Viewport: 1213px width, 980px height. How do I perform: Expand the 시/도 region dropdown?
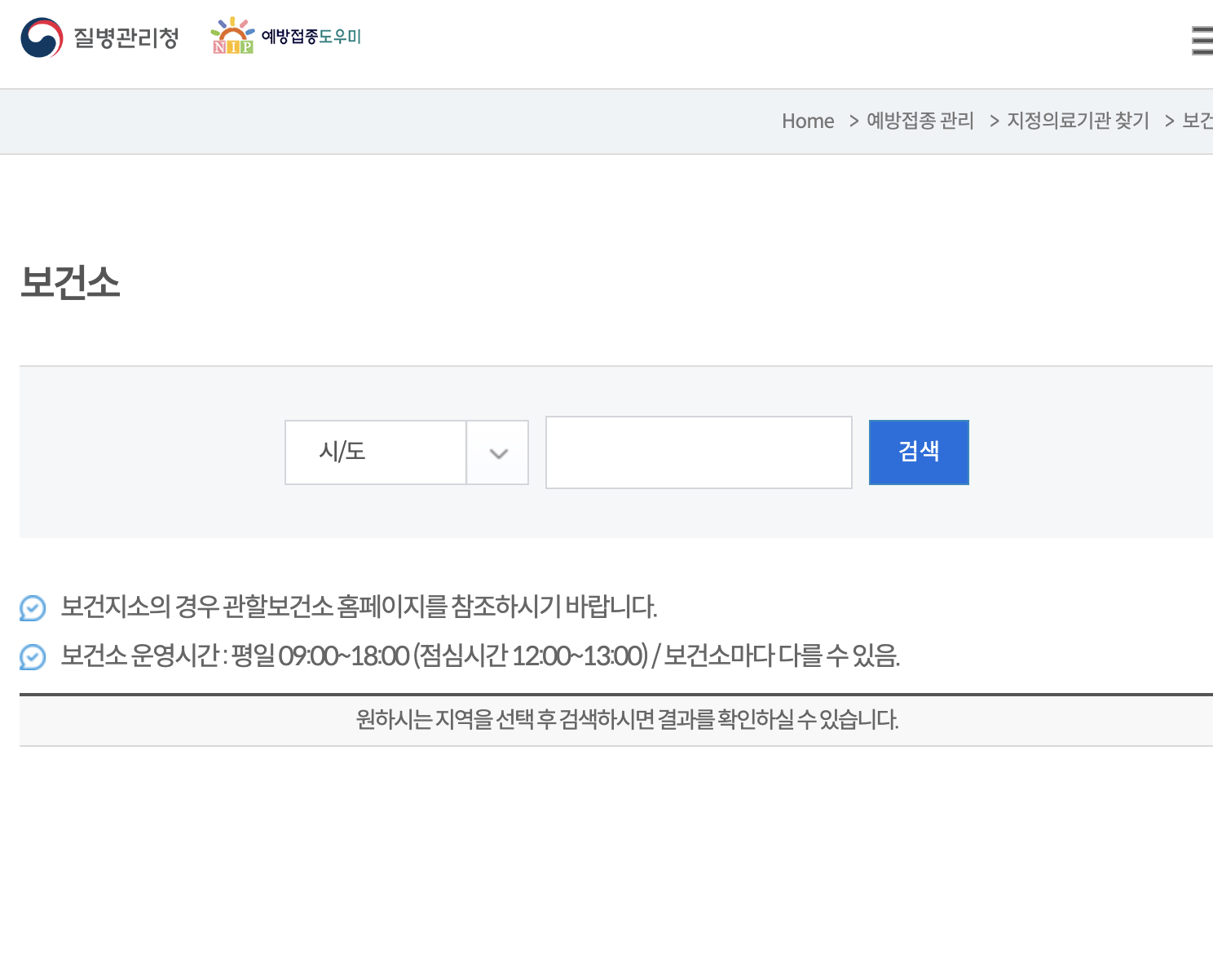[x=375, y=452]
